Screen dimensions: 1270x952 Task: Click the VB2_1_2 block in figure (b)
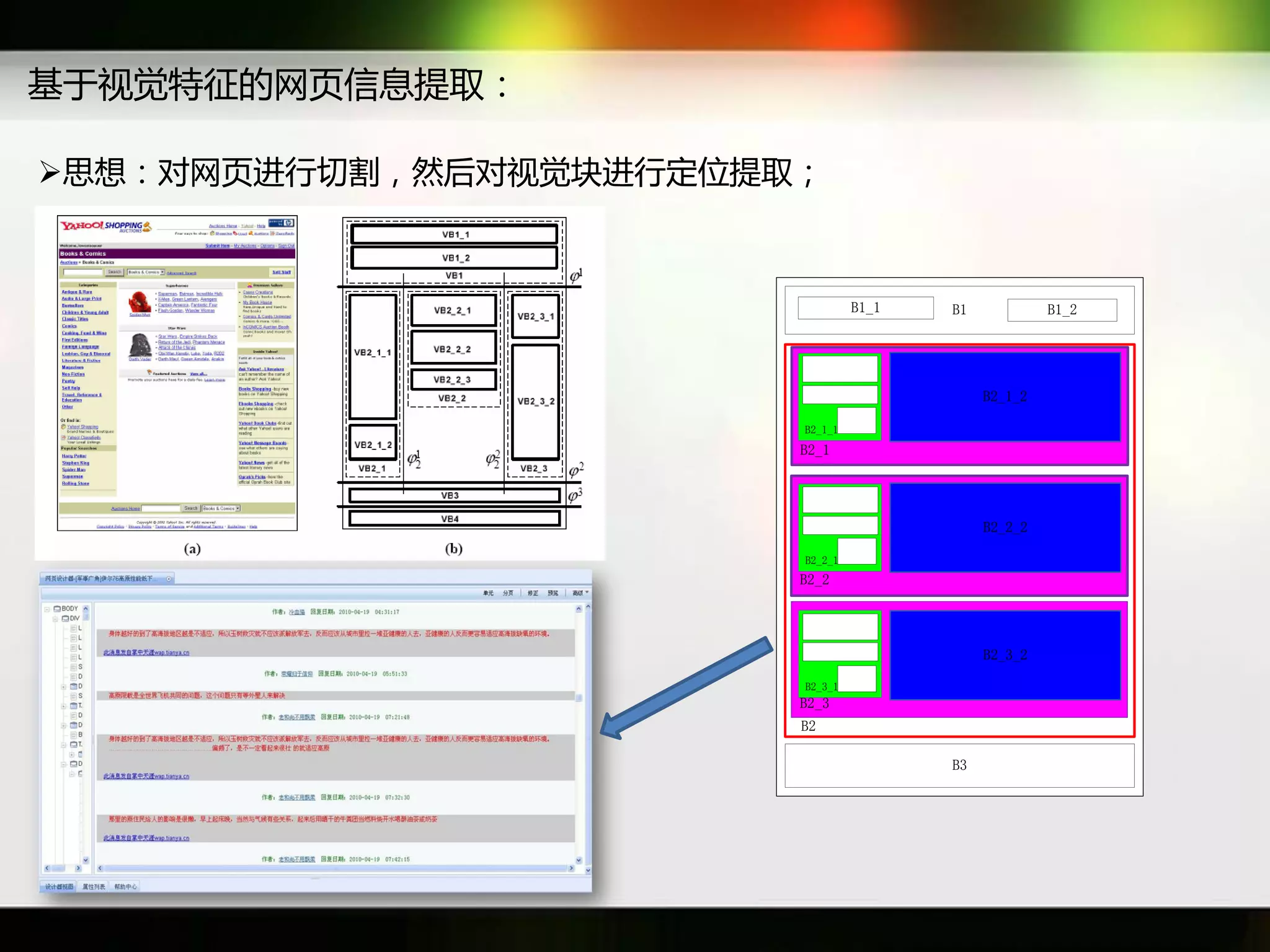click(373, 443)
